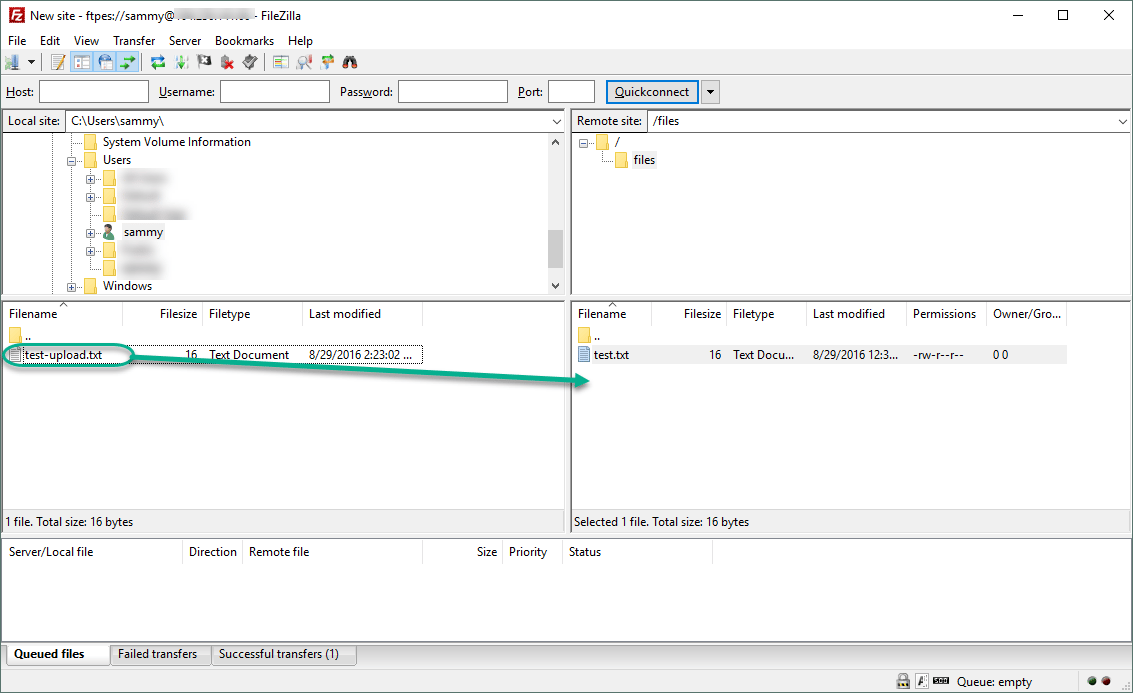
Task: Open the Transfer menu
Action: click(134, 40)
